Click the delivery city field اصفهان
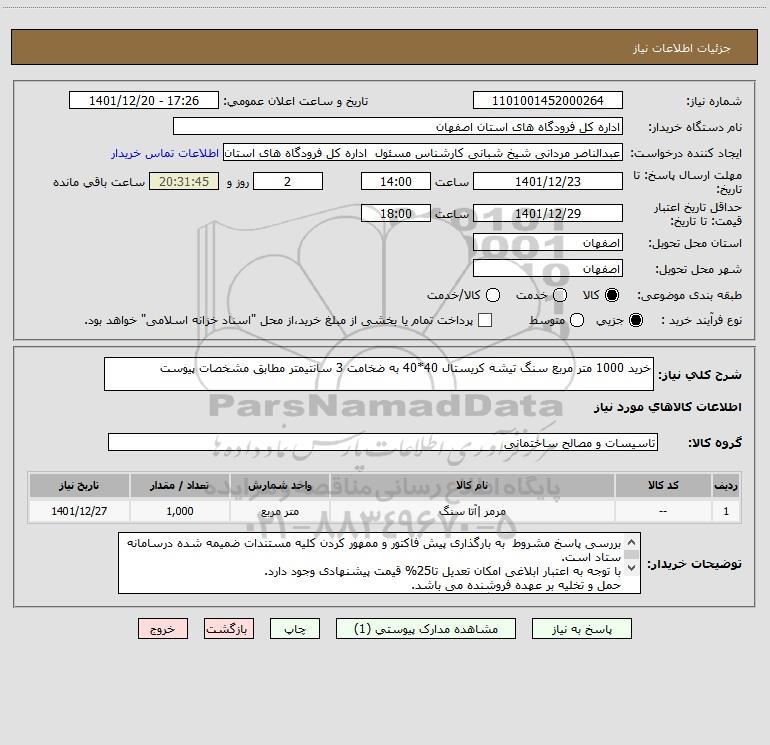The image size is (770, 745). click(x=548, y=269)
